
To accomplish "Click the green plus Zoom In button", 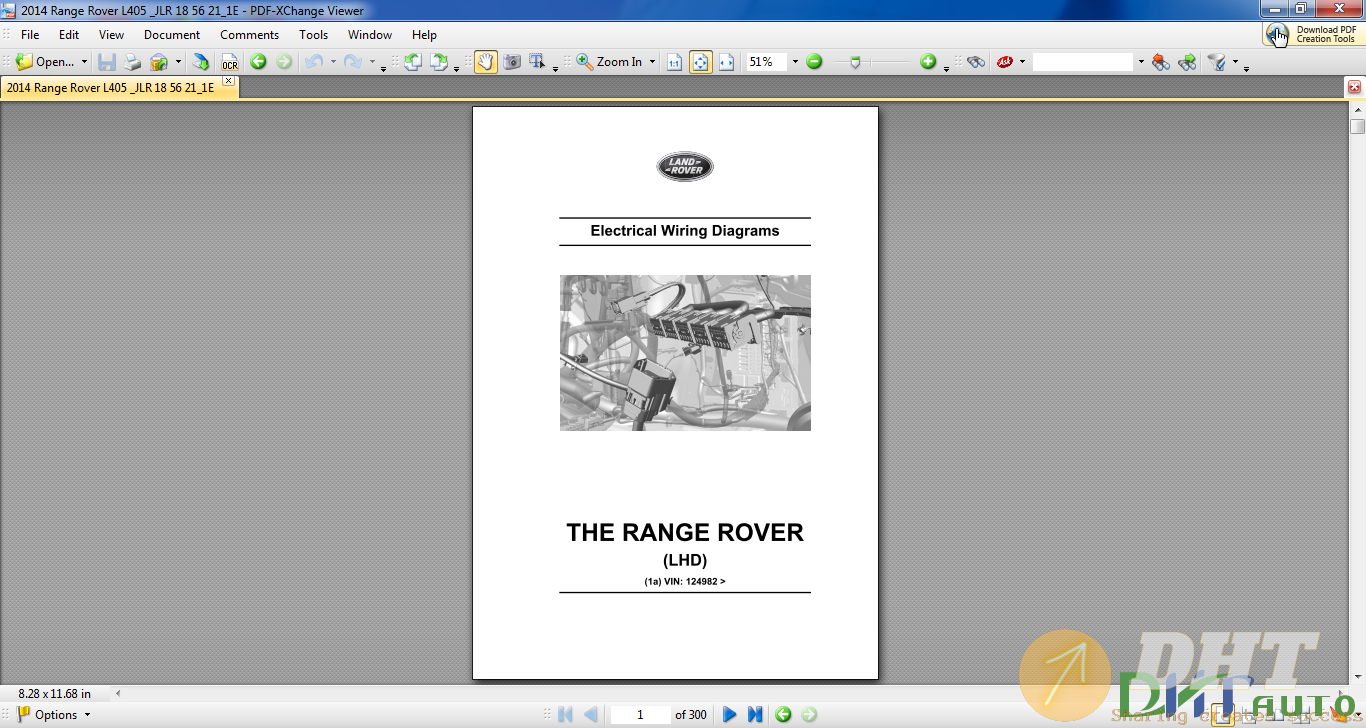I will [928, 62].
